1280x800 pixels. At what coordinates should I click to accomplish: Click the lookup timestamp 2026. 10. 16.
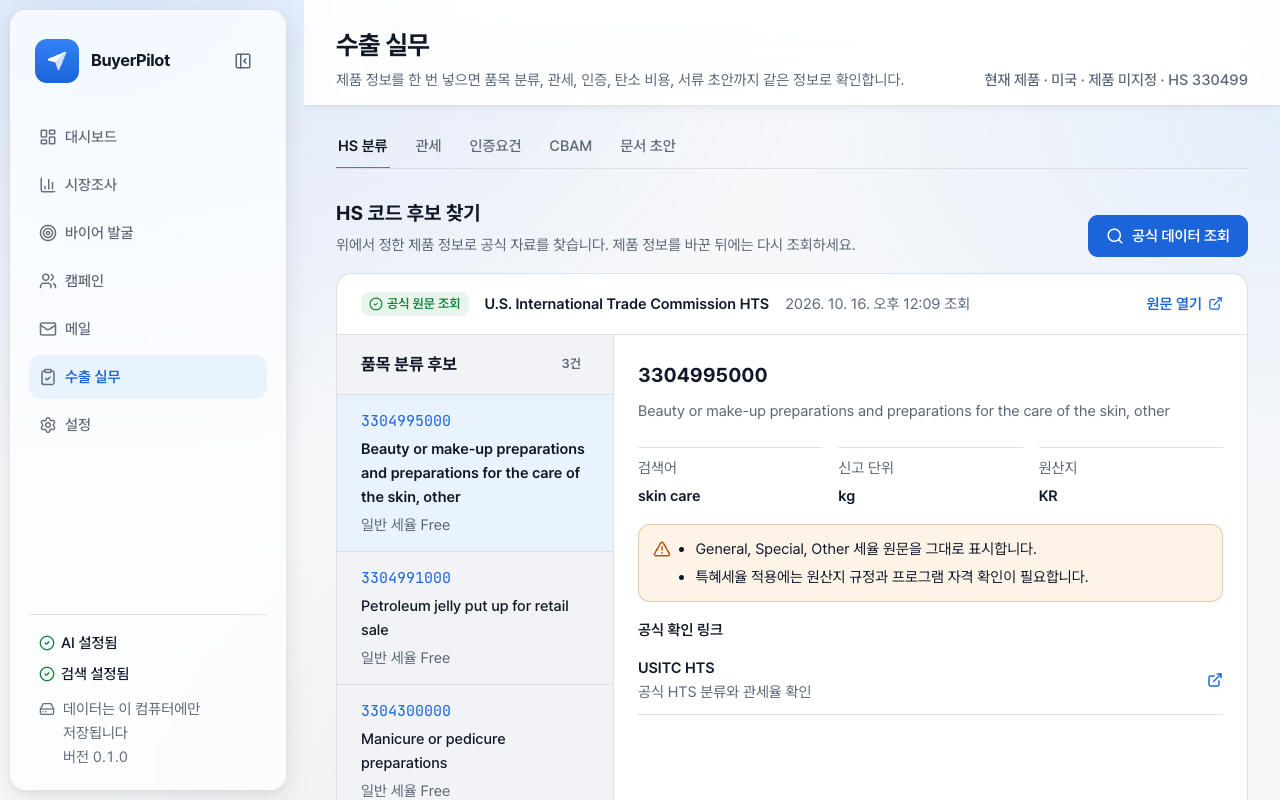point(878,304)
